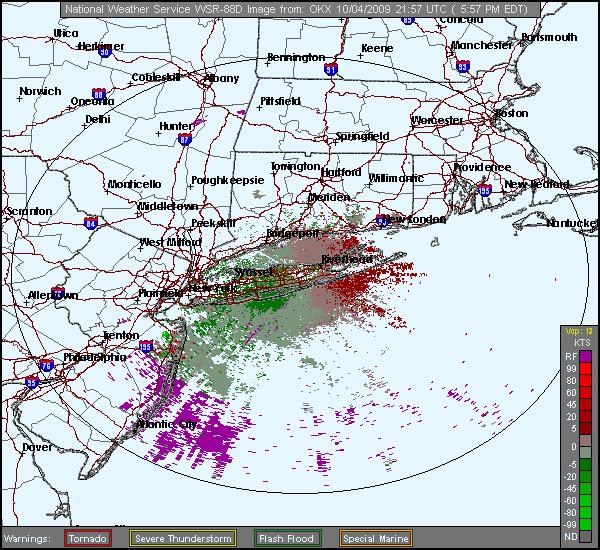600x550 pixels.
Task: Click the Norwich city label
Action: click(40, 91)
